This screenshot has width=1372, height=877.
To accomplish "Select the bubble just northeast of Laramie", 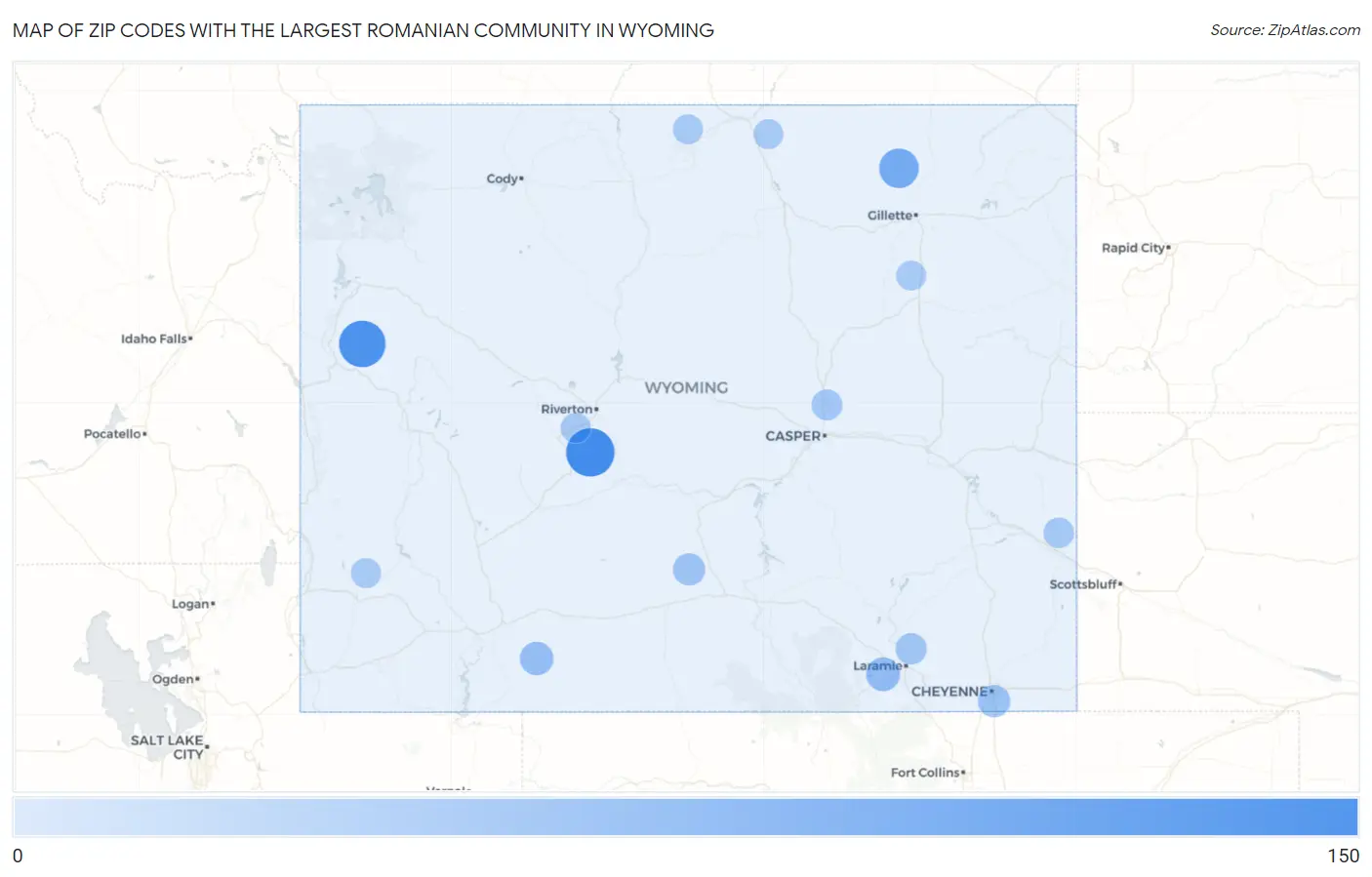I will click(910, 649).
